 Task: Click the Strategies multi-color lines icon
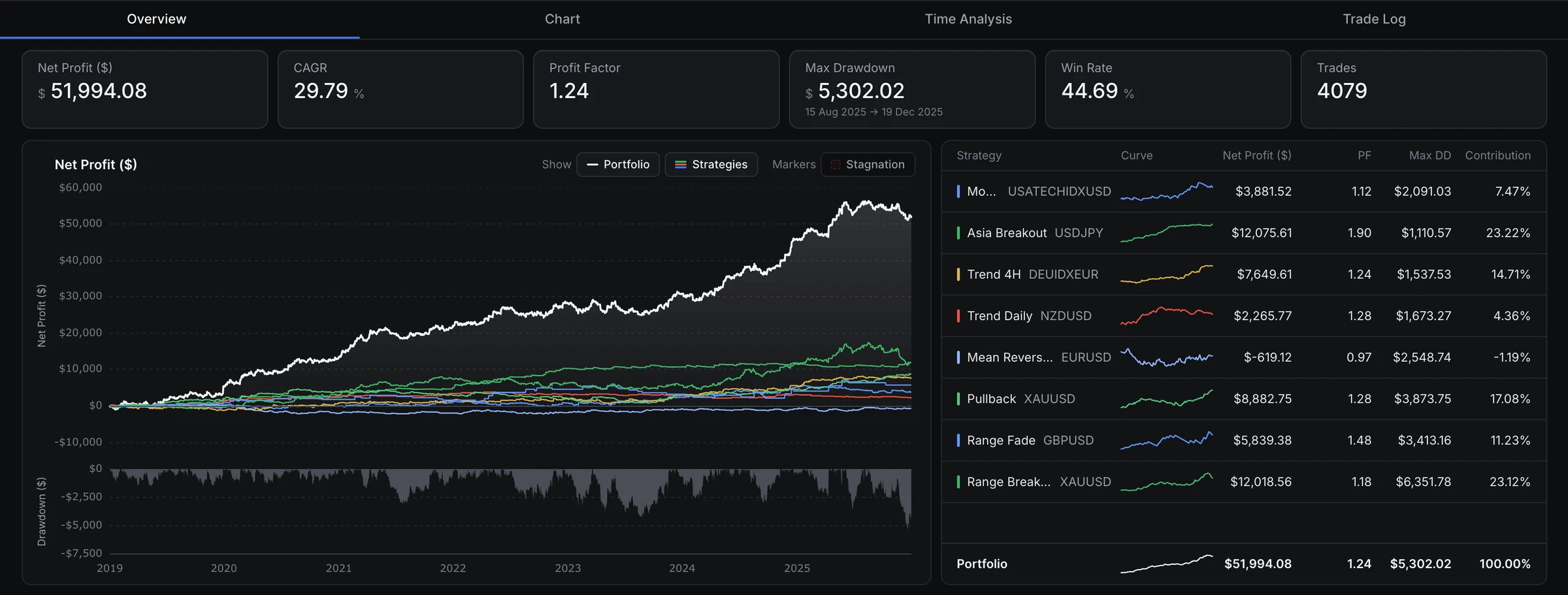[680, 165]
